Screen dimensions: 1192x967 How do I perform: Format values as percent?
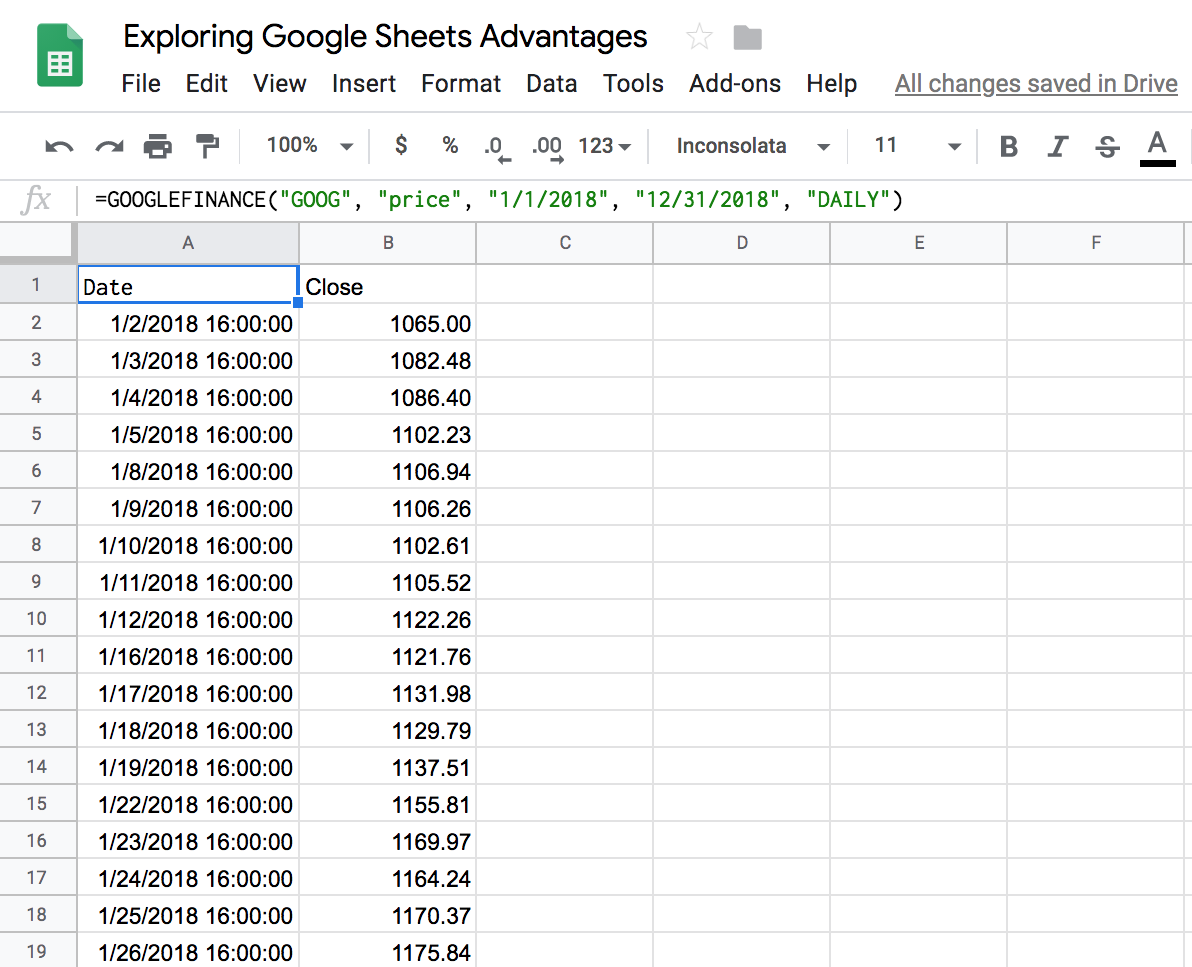[449, 145]
